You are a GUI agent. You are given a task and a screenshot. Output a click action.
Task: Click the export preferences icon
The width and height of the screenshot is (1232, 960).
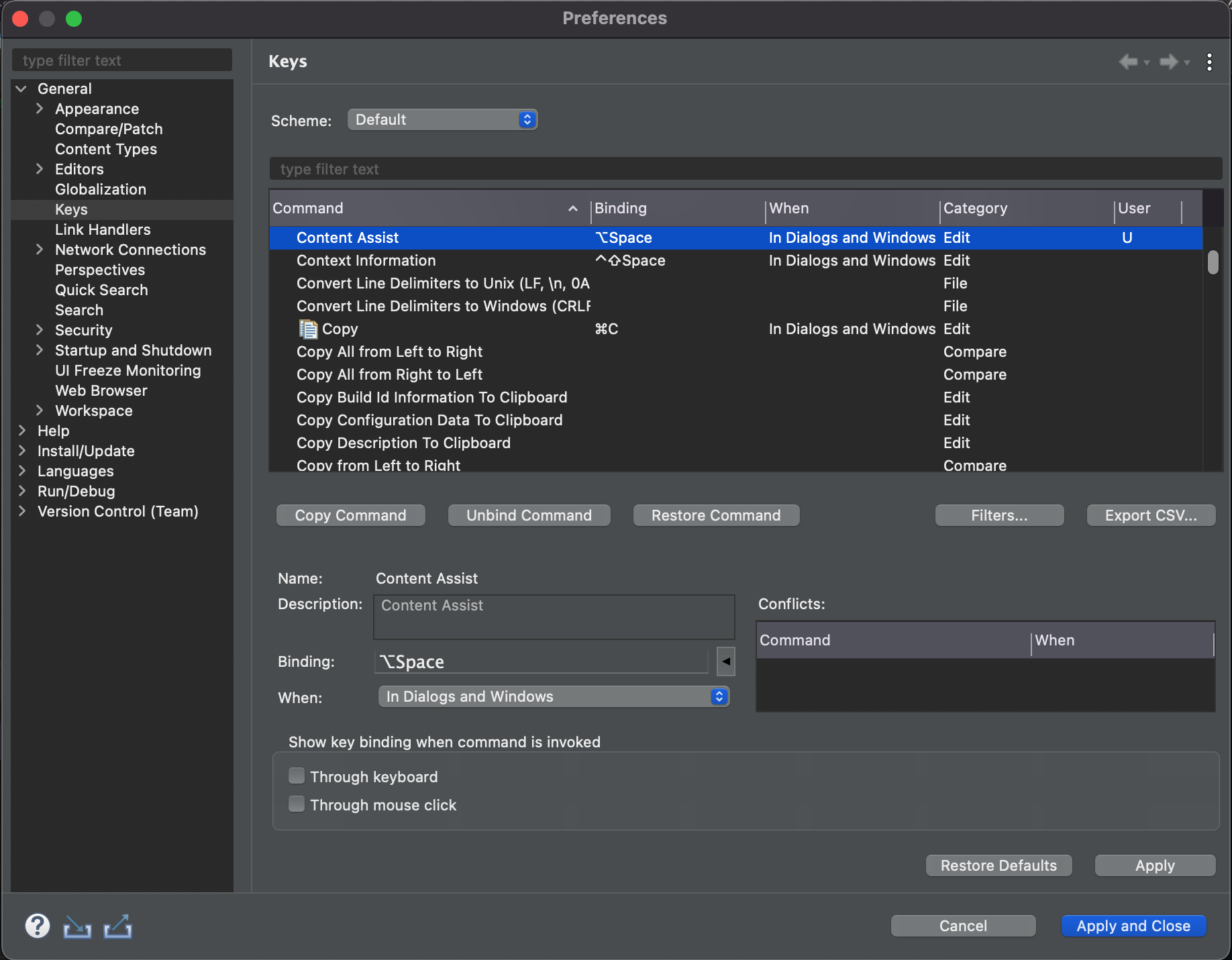118,927
